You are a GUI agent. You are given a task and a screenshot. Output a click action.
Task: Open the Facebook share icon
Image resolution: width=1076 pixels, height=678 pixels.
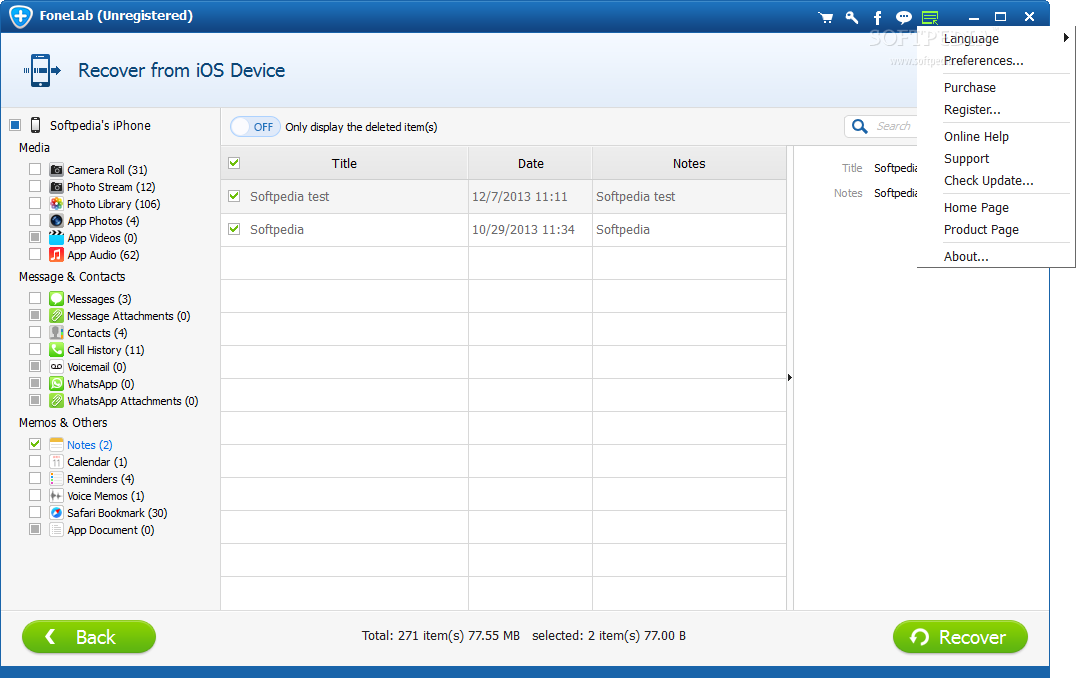(x=877, y=17)
